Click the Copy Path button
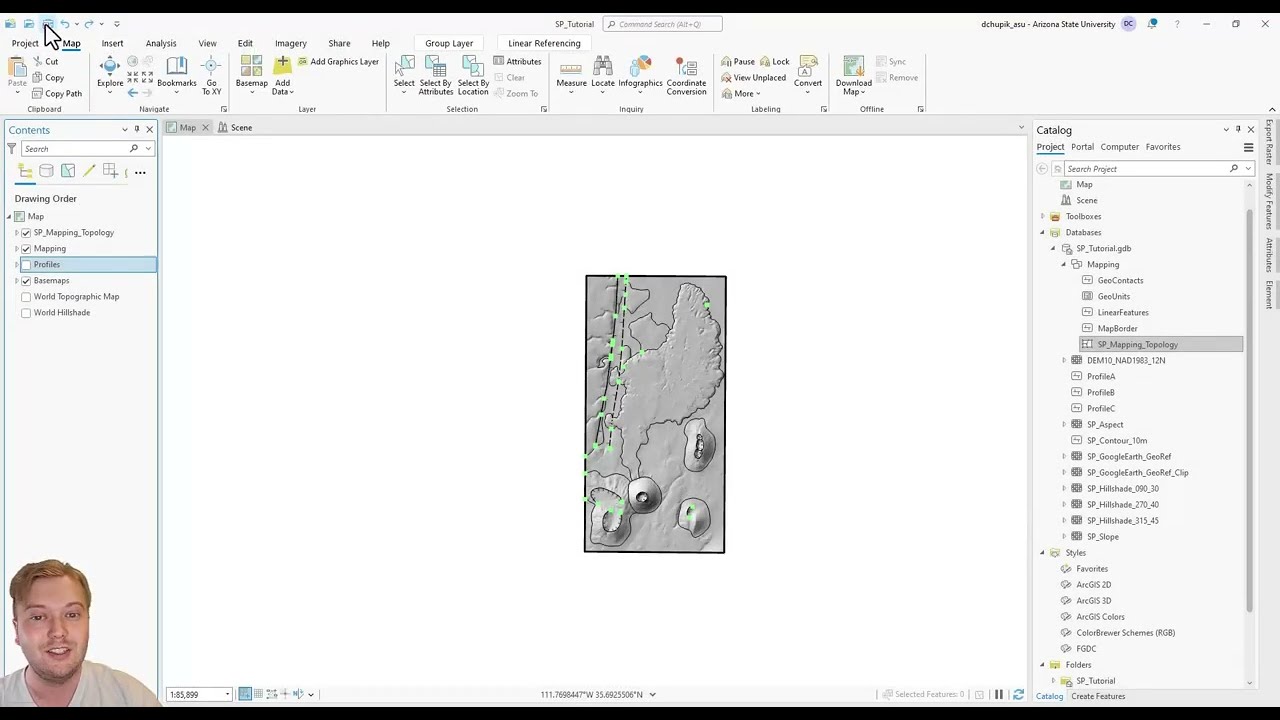1280x720 pixels. click(x=57, y=94)
